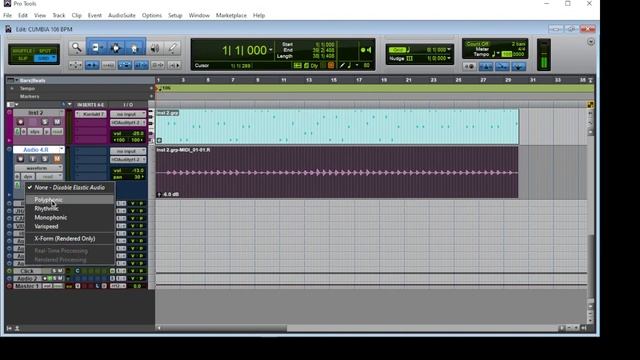
Task: Toggle input monitoring on Audio 4.R
Action: pyautogui.click(x=33, y=159)
